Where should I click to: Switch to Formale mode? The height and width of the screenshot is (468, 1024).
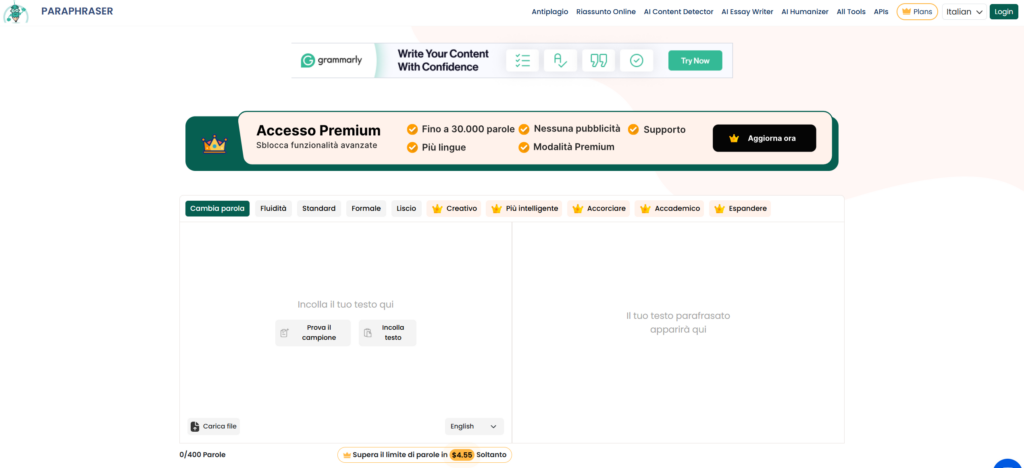366,209
